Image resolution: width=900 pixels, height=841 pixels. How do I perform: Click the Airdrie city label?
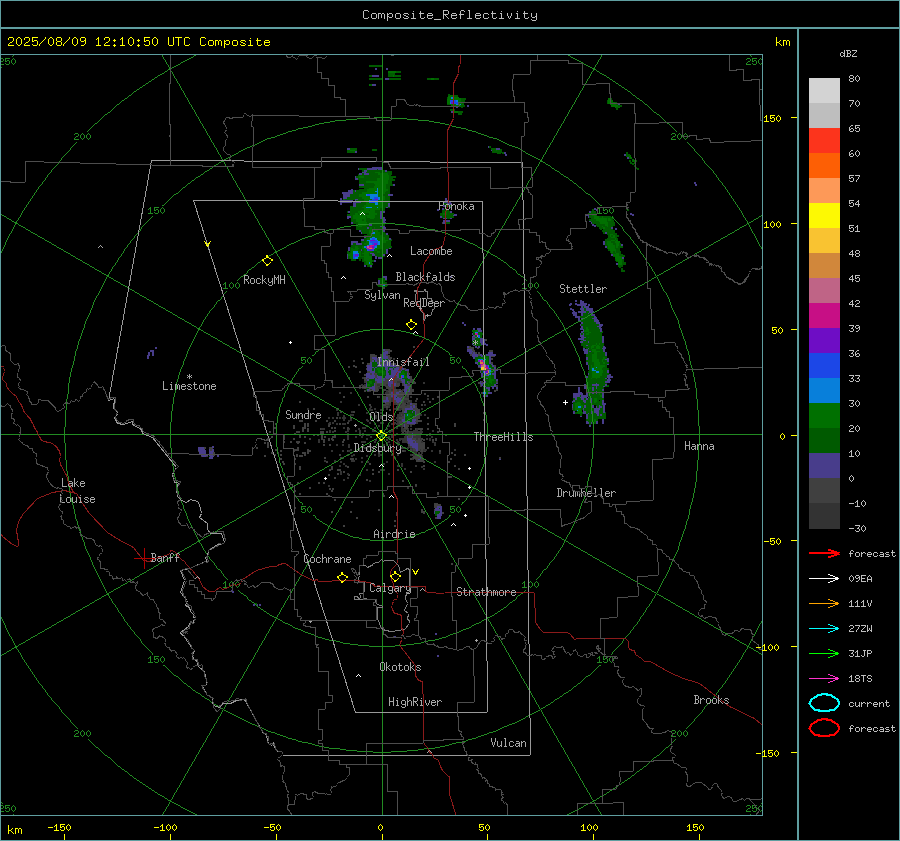point(394,534)
